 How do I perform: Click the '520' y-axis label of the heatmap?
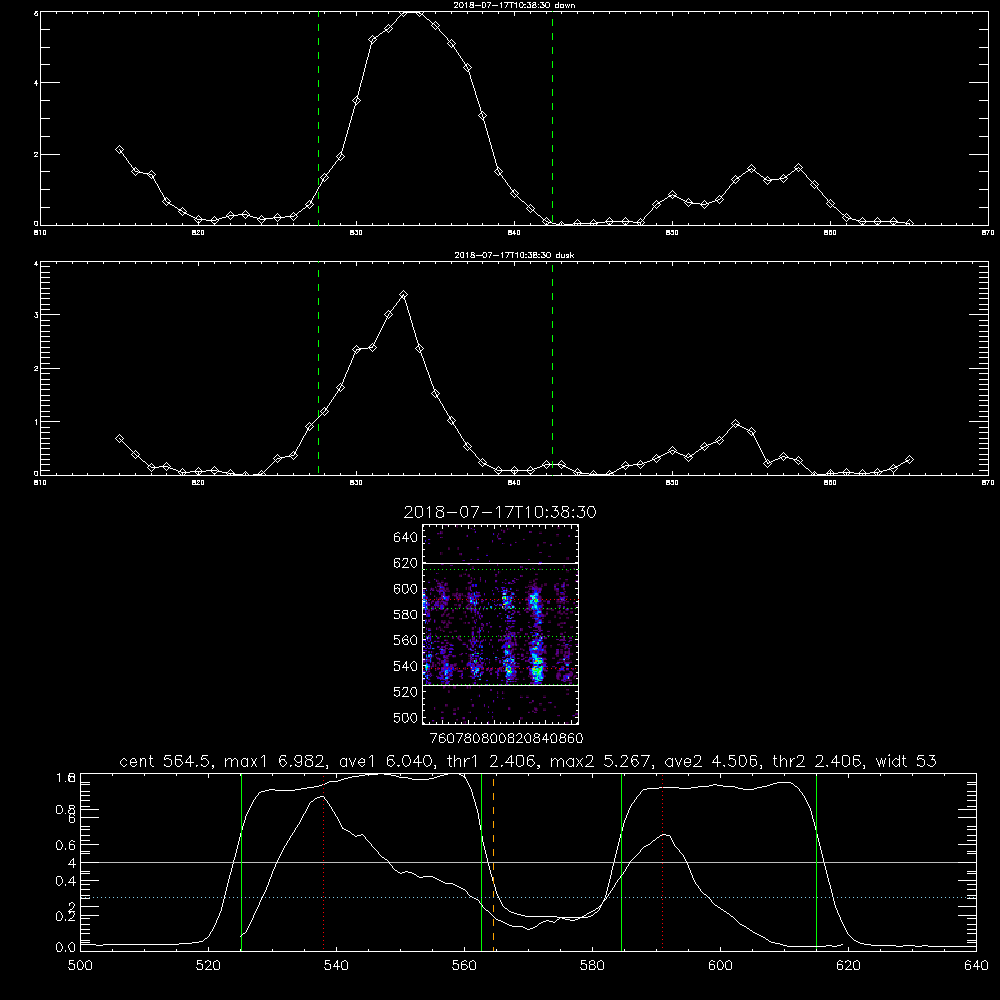[406, 692]
